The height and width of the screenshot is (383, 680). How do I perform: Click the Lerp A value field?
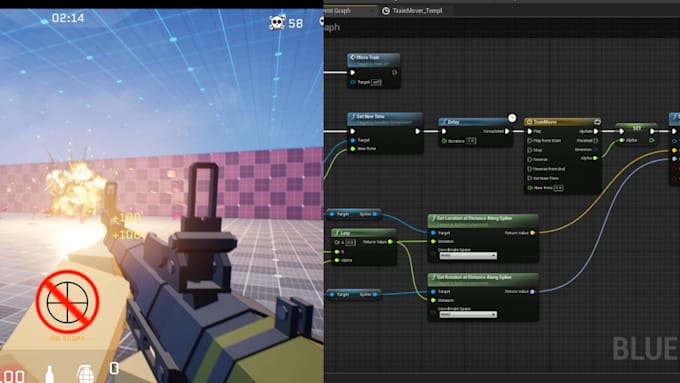pyautogui.click(x=350, y=242)
